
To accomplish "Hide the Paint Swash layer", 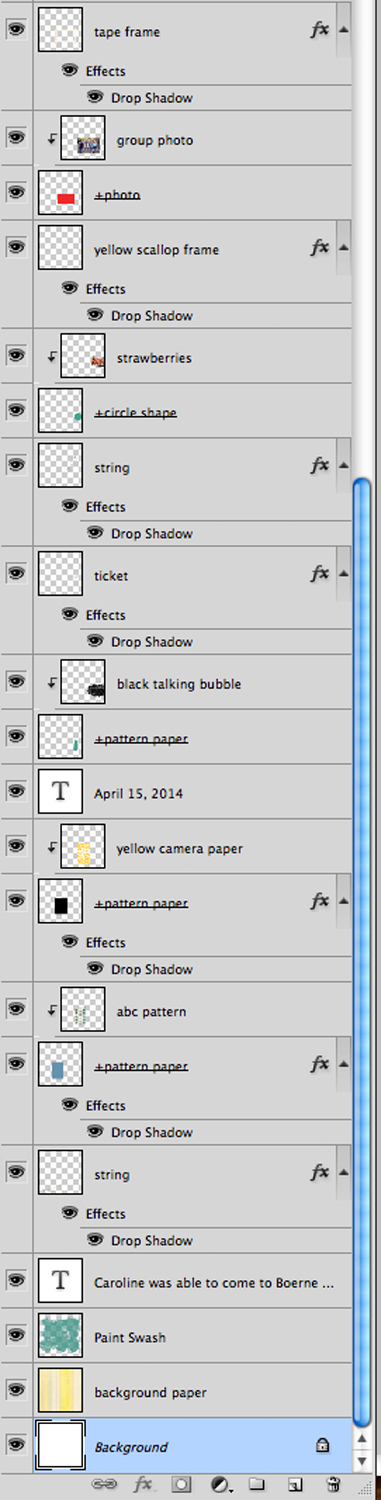I will pyautogui.click(x=16, y=1336).
